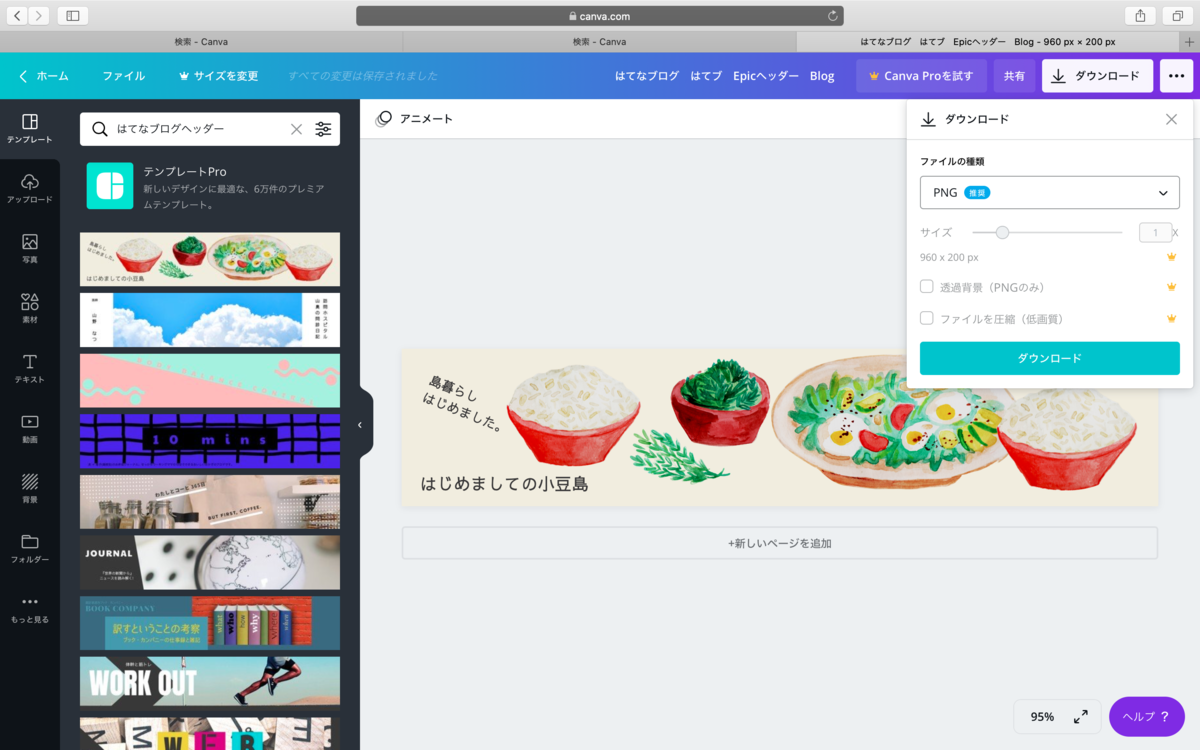This screenshot has width=1200, height=750.
Task: Select the WORK OUT template
Action: (x=210, y=683)
